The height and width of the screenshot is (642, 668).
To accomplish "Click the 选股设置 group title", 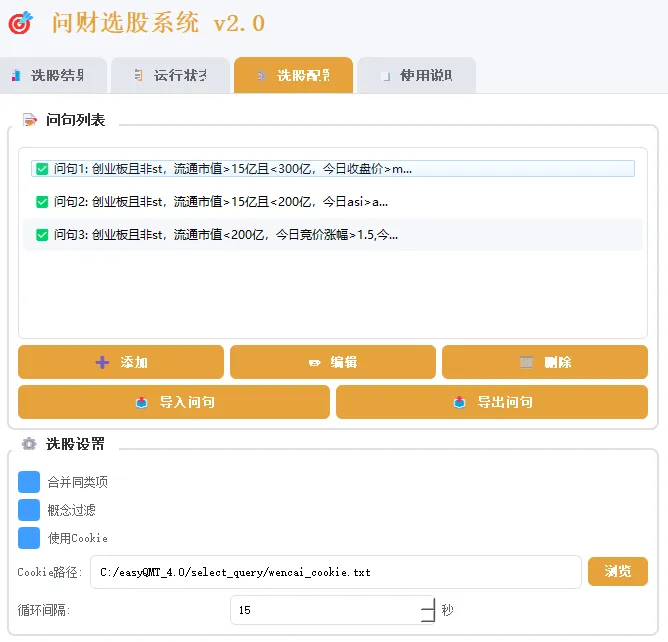I will (75, 444).
